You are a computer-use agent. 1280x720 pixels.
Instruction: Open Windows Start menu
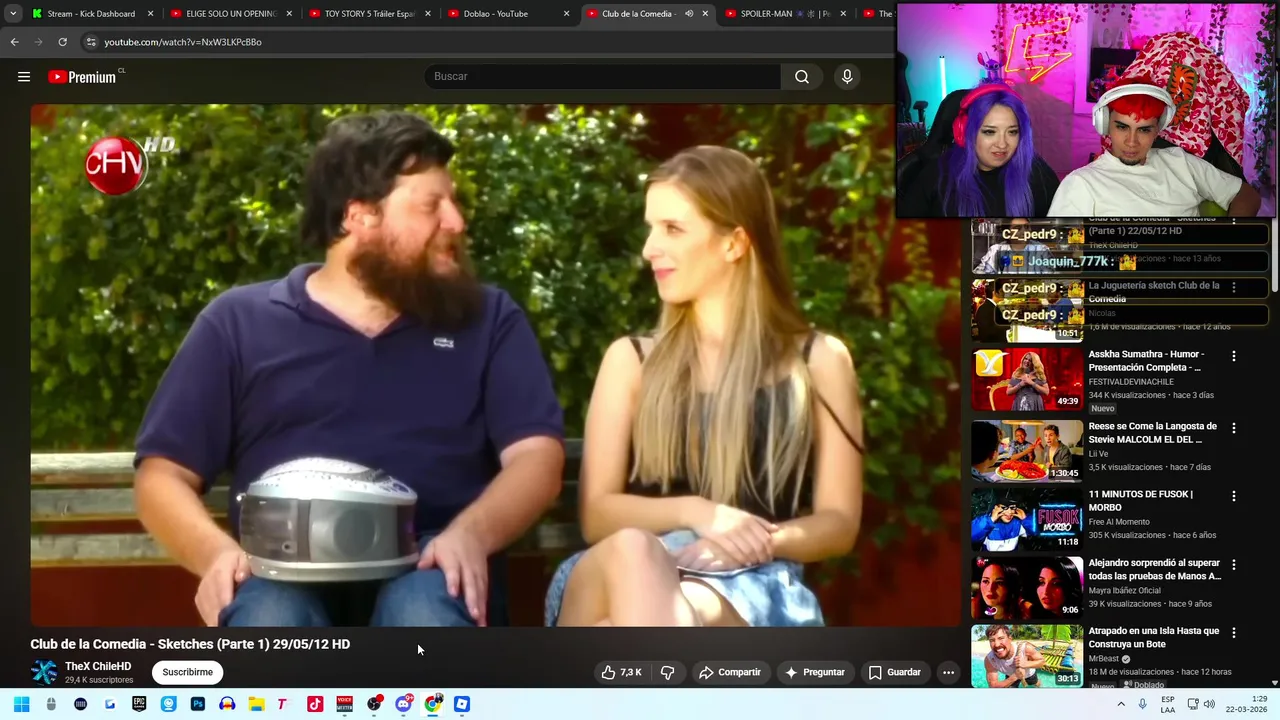[21, 704]
